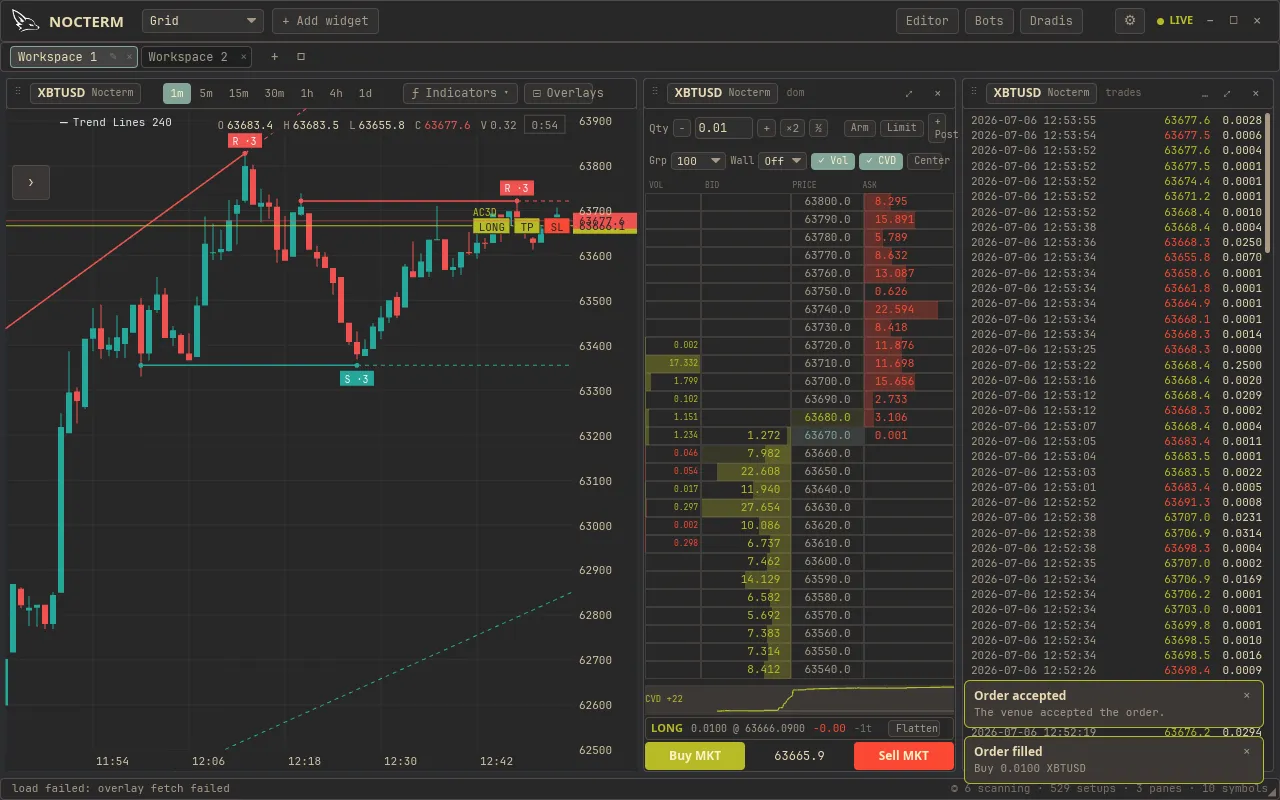Halve the quantity with the ½ button
The width and height of the screenshot is (1280, 800).
point(817,128)
